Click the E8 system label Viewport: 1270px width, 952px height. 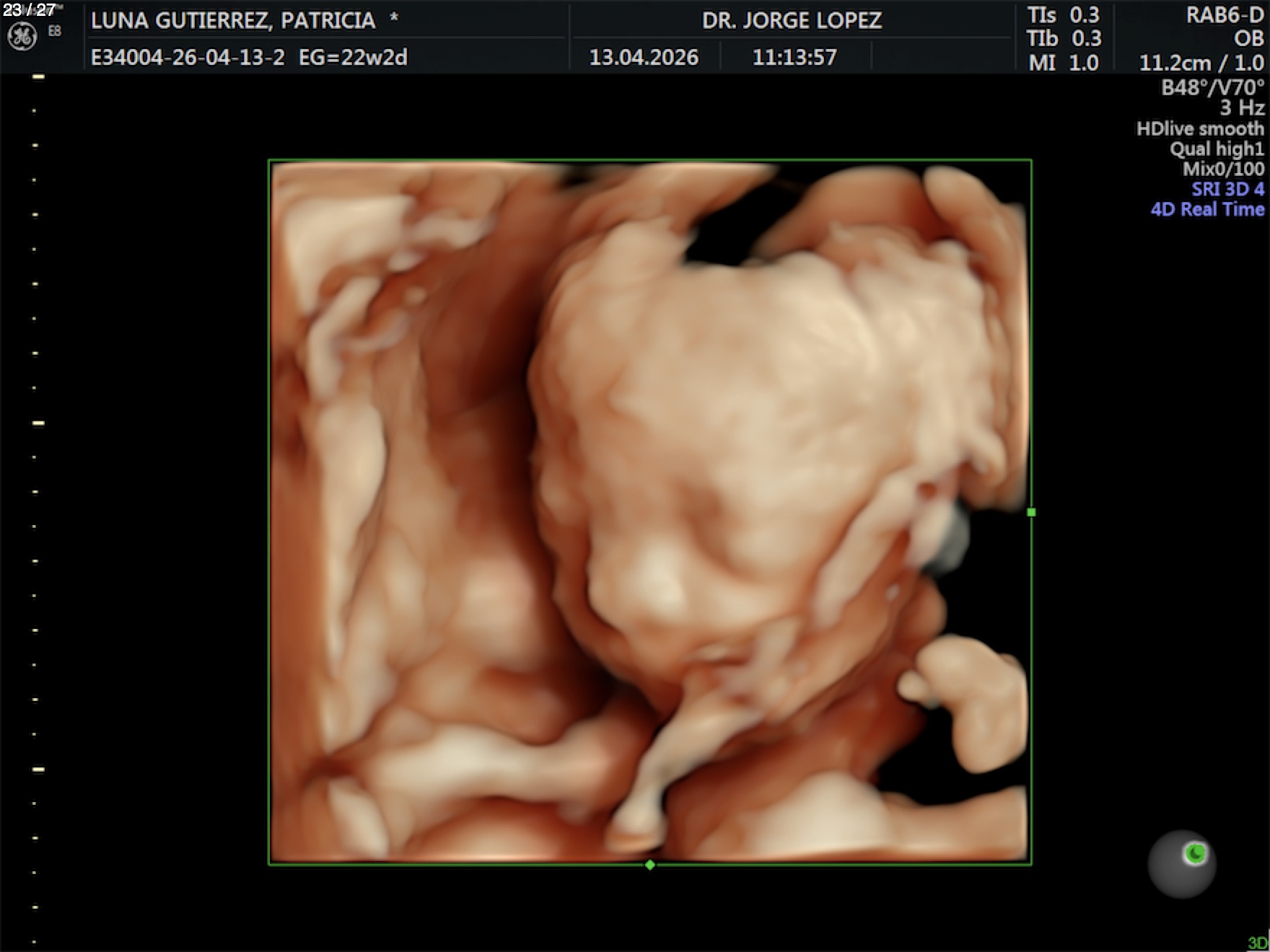tap(55, 31)
